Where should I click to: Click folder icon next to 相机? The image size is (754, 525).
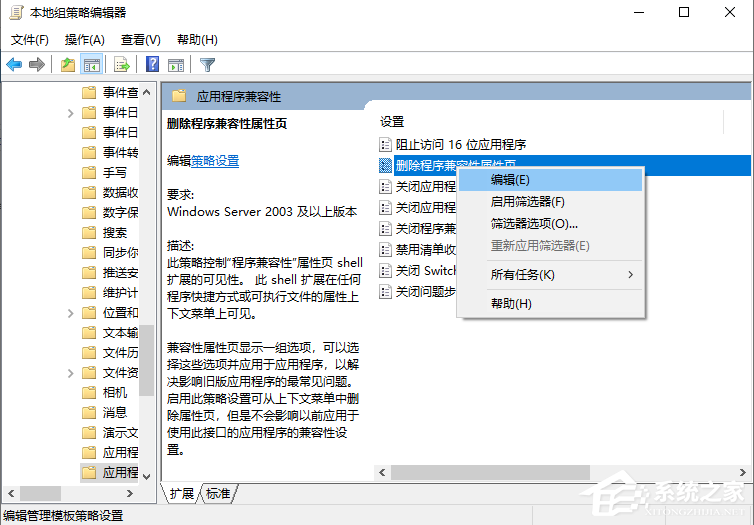(x=89, y=393)
